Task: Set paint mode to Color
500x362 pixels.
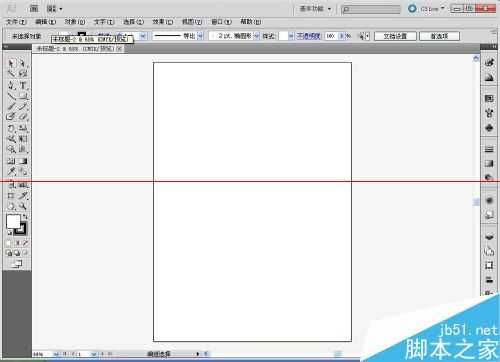Action: [x=9, y=243]
